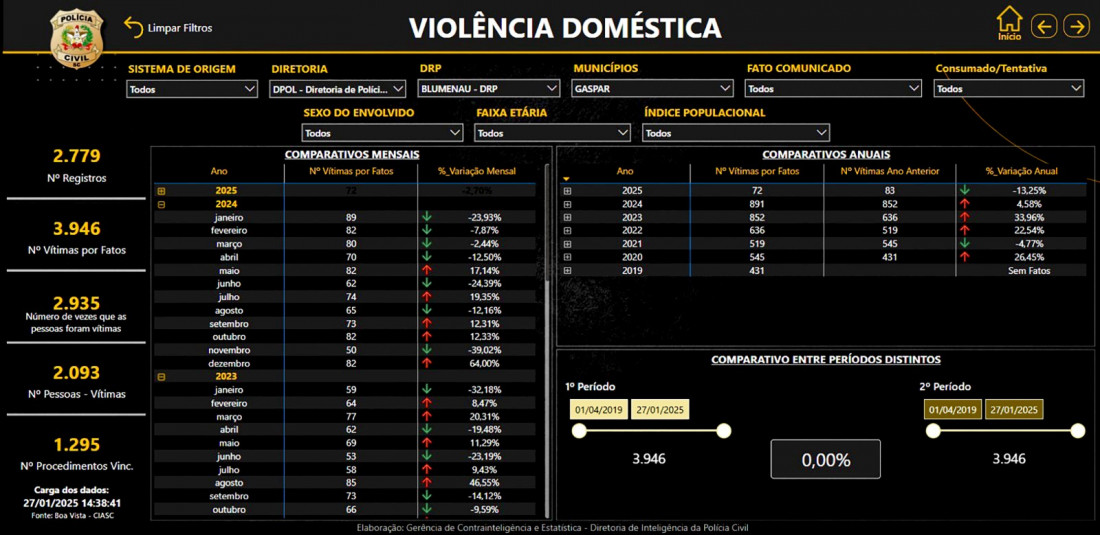The image size is (1100, 535).
Task: Click value 891 in 2024 annual row
Action: coord(757,204)
